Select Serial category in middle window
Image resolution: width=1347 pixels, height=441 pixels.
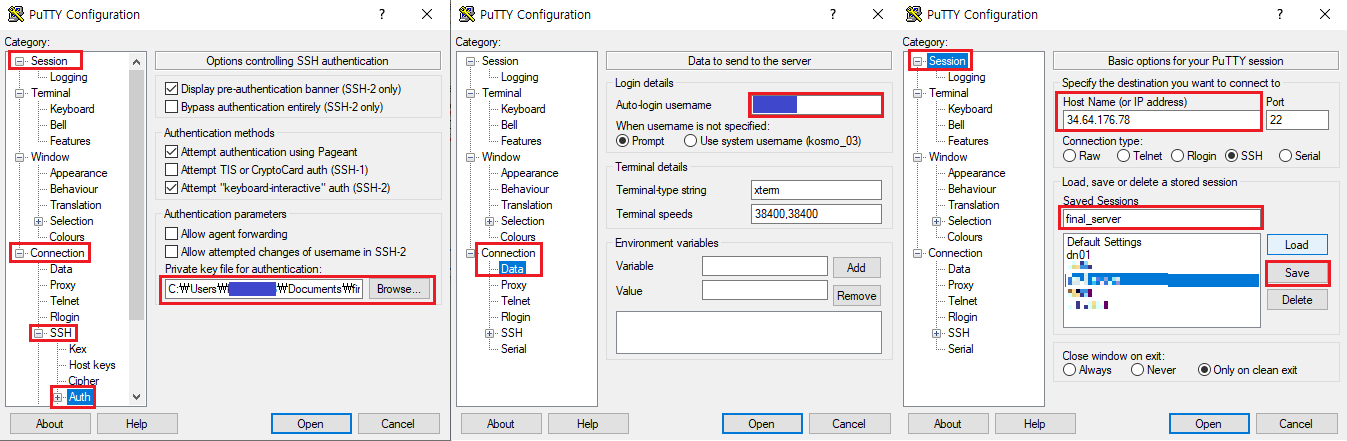click(514, 349)
